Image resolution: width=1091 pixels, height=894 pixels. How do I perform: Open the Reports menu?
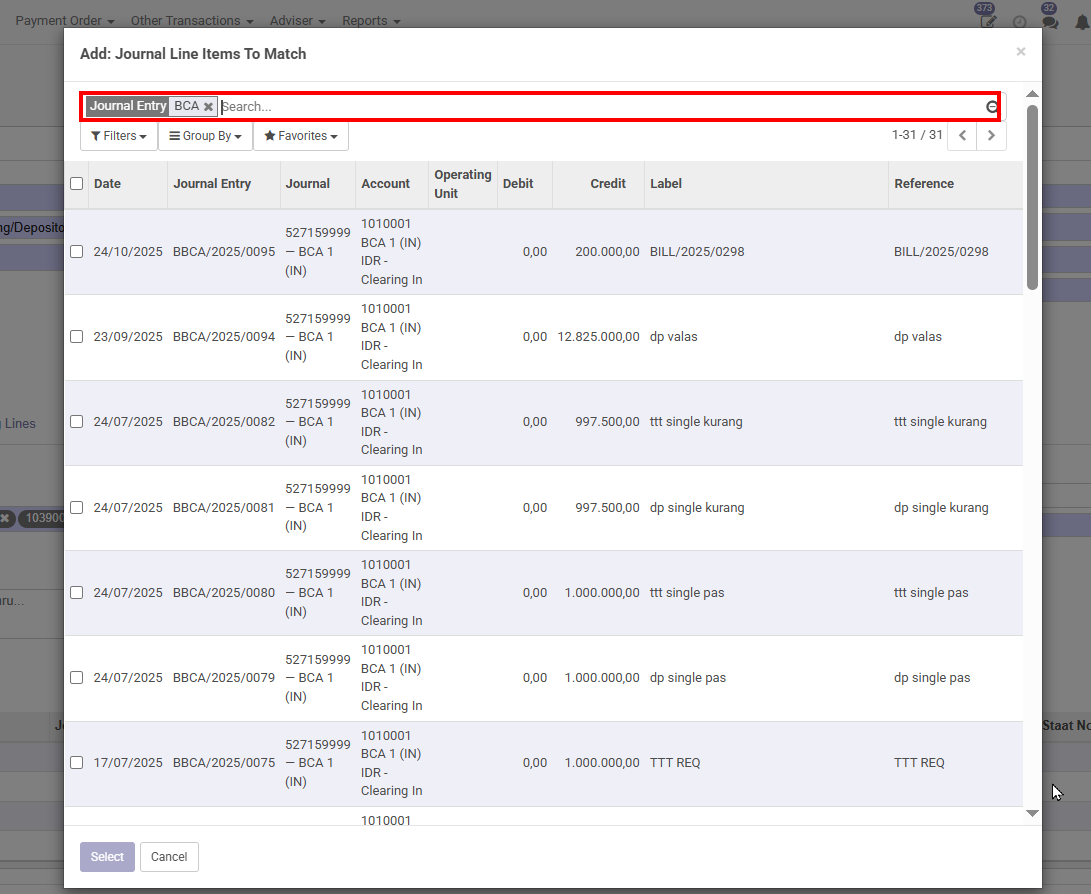[371, 21]
